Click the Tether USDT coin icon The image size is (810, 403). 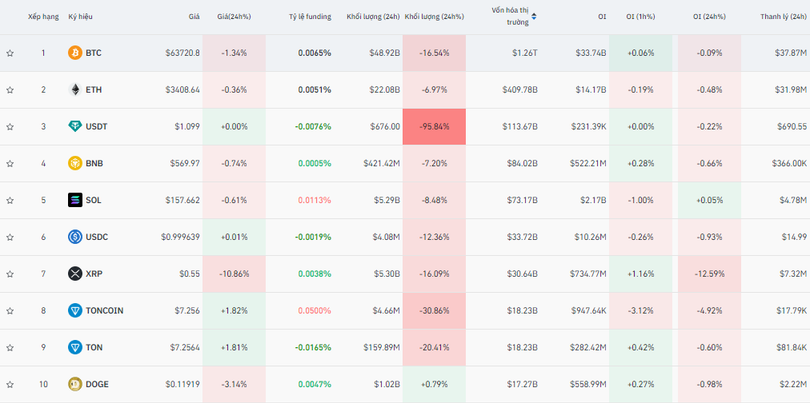tap(74, 126)
